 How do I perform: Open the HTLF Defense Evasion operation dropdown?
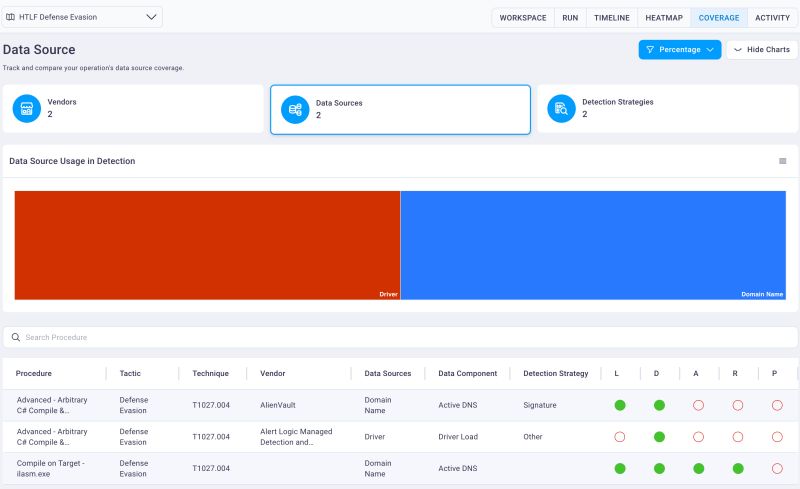(x=82, y=17)
